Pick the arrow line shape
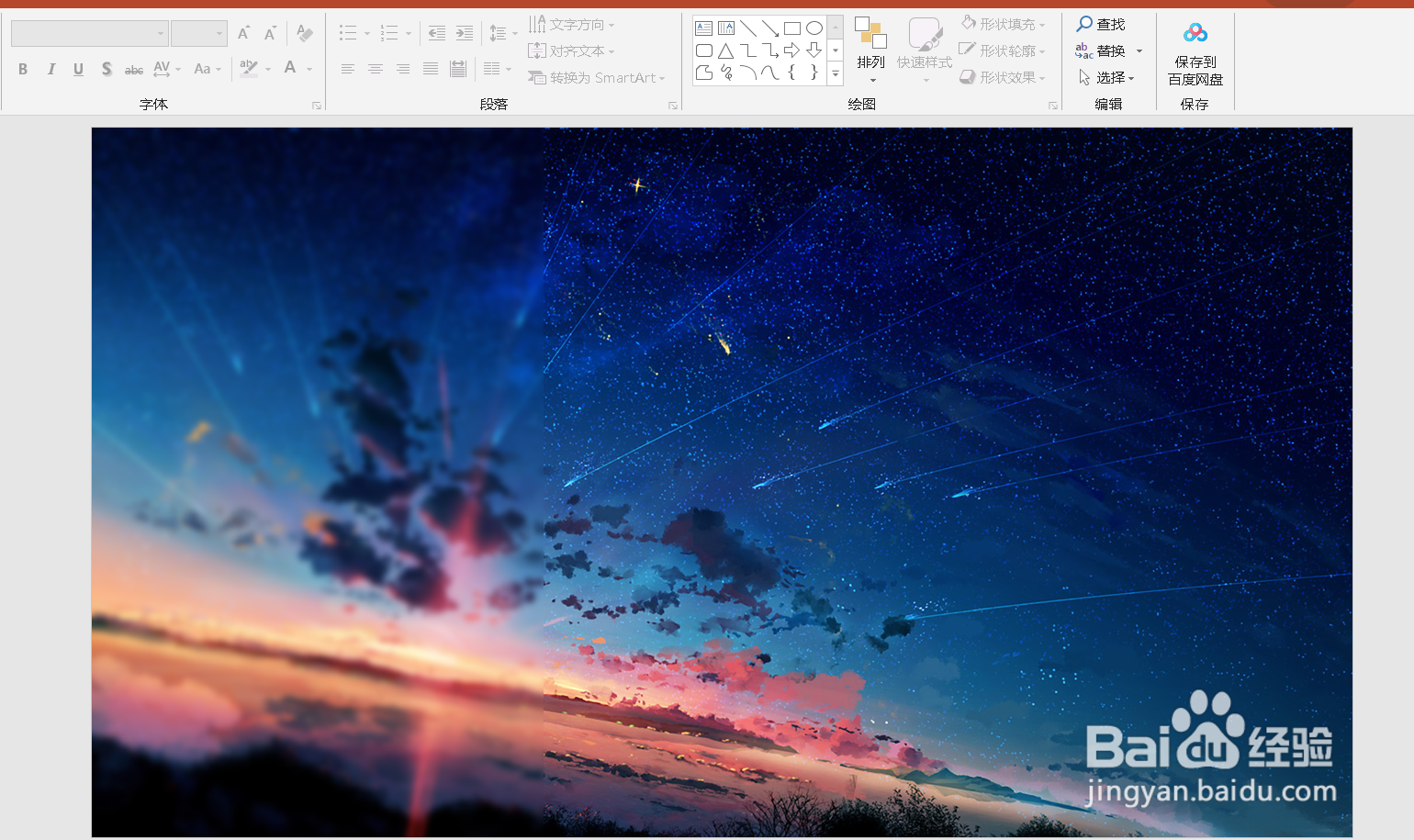Screen dimensions: 1414x840 tap(770, 28)
